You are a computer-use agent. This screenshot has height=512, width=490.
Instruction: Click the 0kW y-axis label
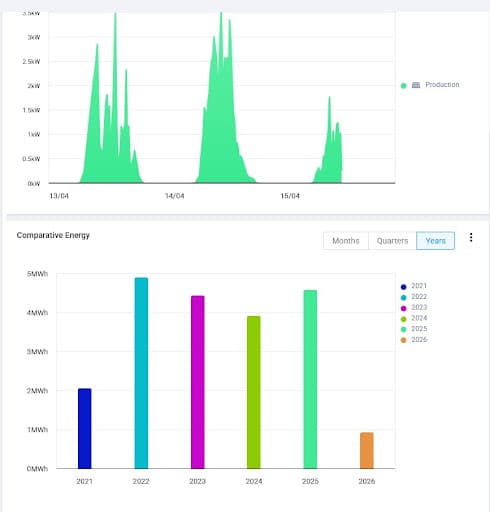pos(34,184)
